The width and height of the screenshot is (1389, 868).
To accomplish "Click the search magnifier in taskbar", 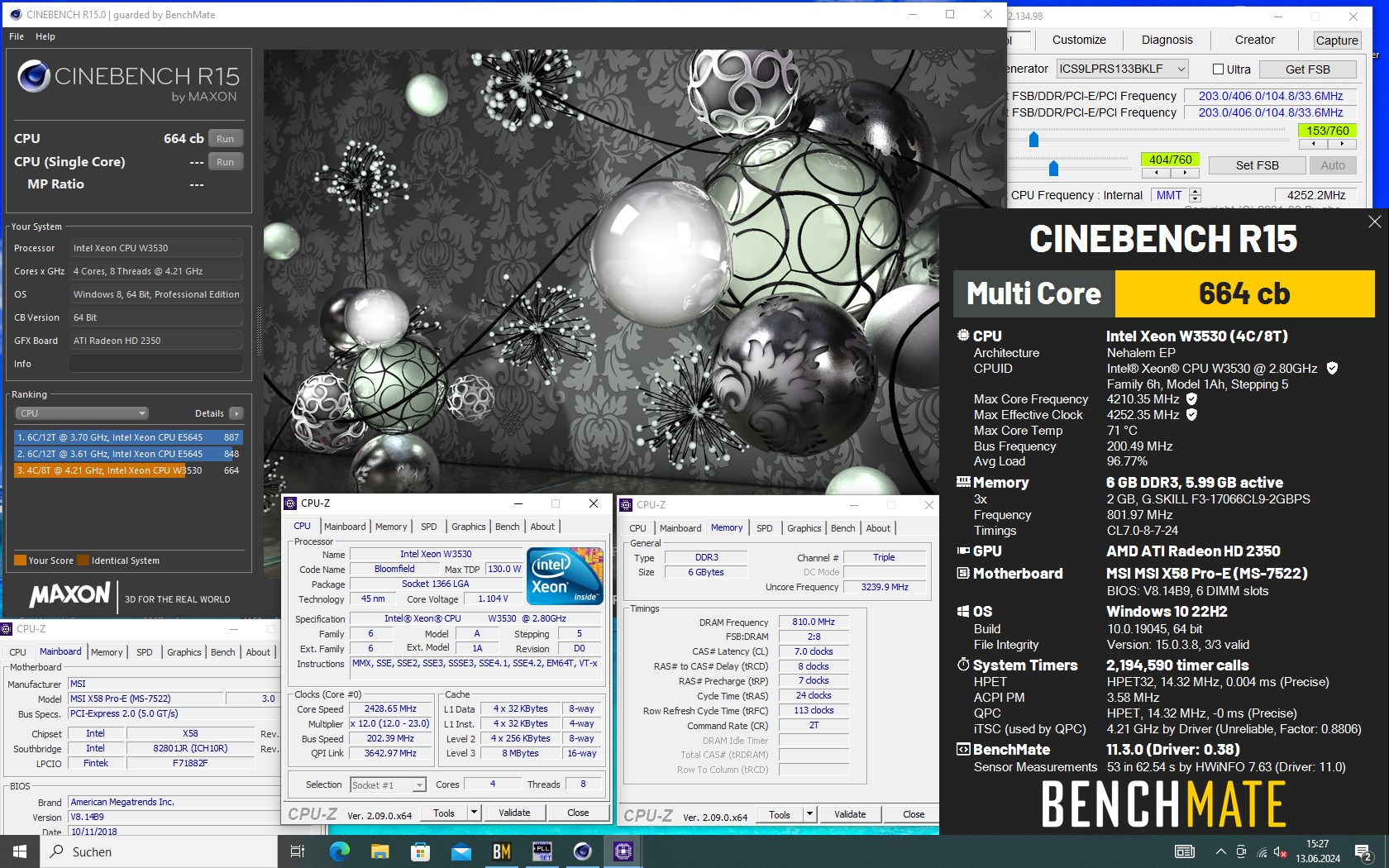I will point(57,851).
